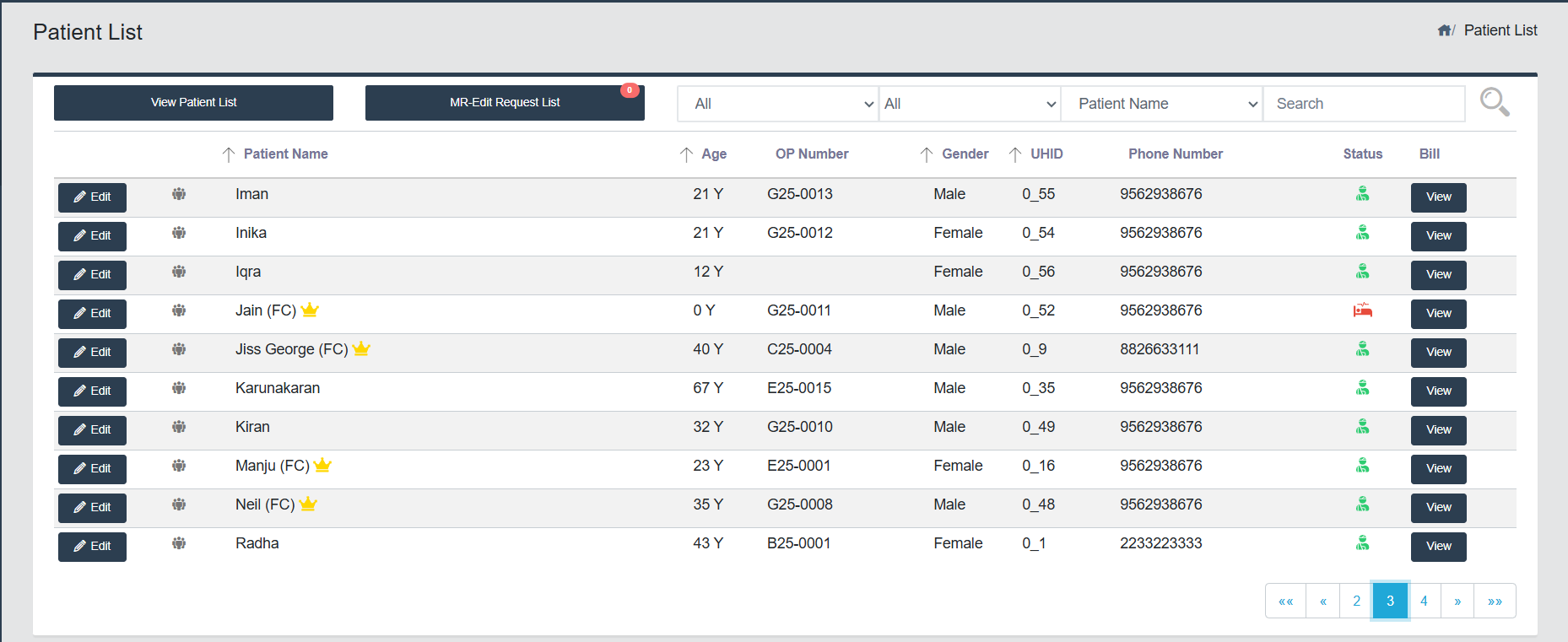The width and height of the screenshot is (1568, 642).
Task: Click the green status icon for Inika
Action: point(1362,233)
